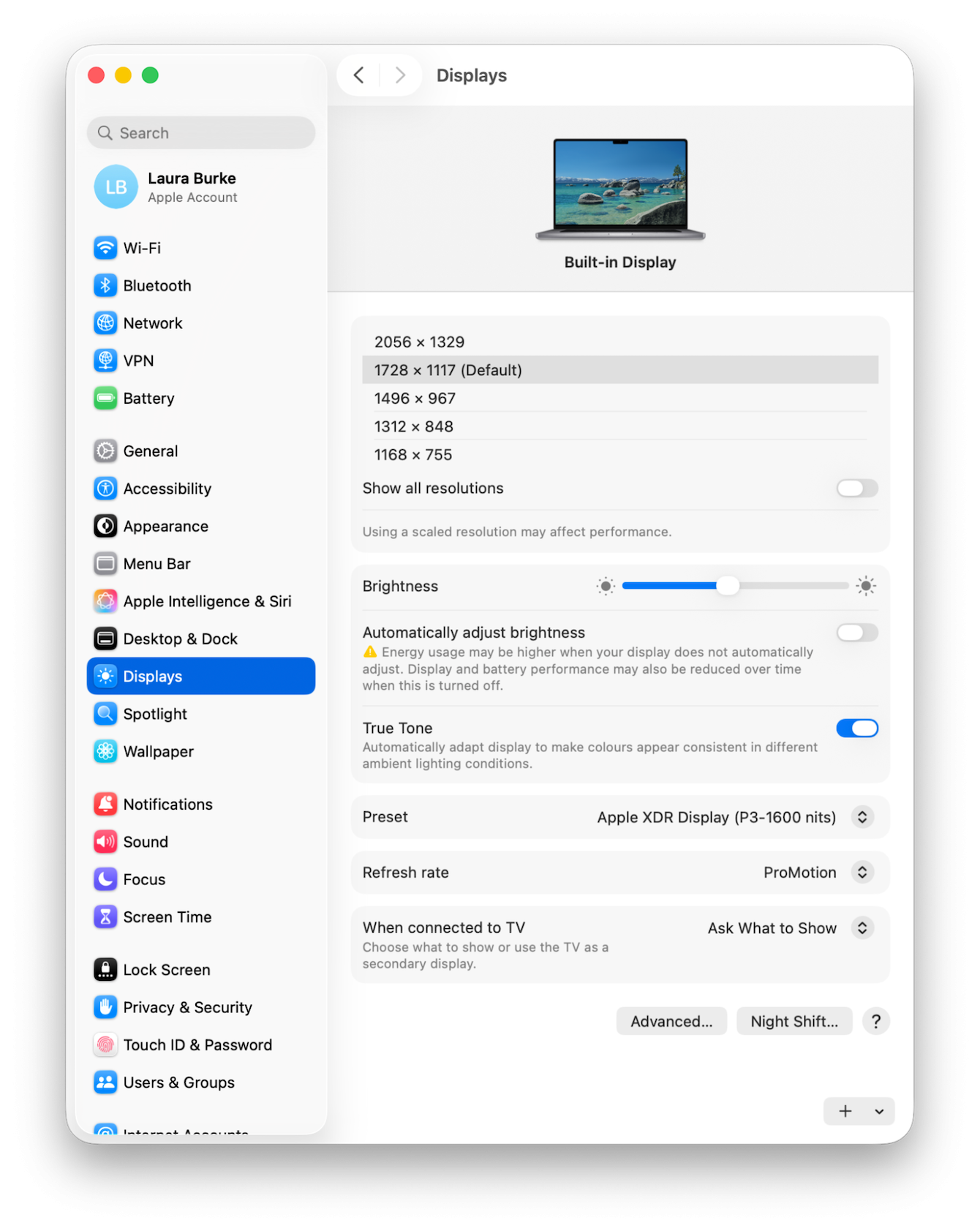This screenshot has height=1231, width=980.
Task: Choose the 1312 × 848 resolution
Action: (620, 426)
